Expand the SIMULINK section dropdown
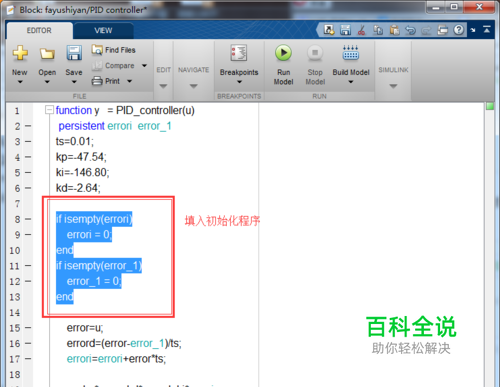Screen dimensions: 500x387 coord(393,86)
